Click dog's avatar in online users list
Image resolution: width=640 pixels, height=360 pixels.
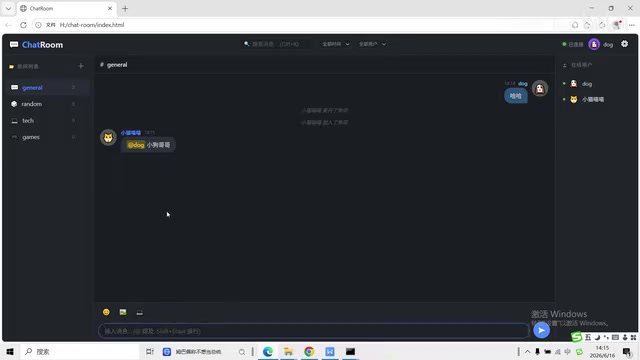(x=573, y=84)
